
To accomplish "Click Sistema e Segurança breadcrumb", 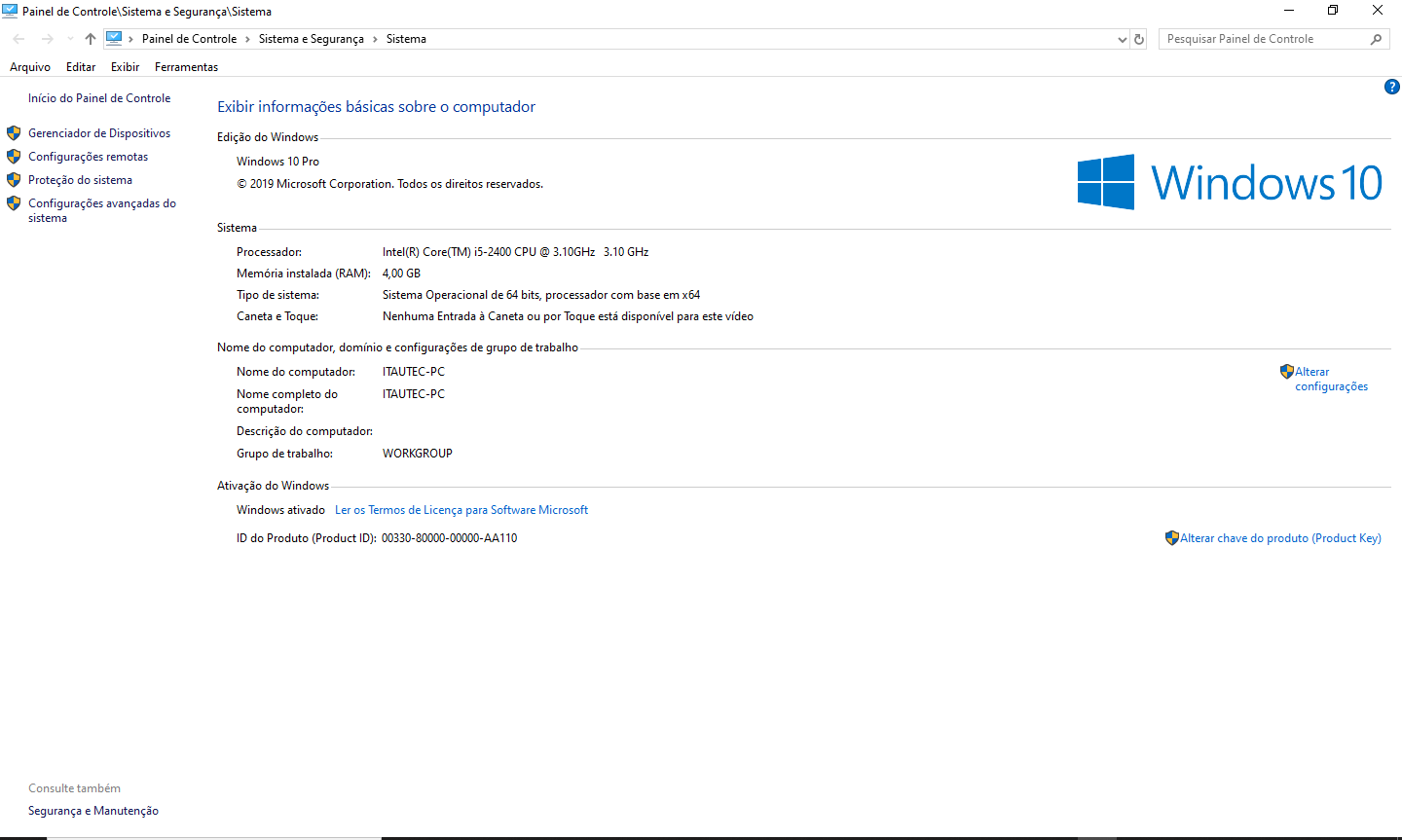I will pos(312,39).
